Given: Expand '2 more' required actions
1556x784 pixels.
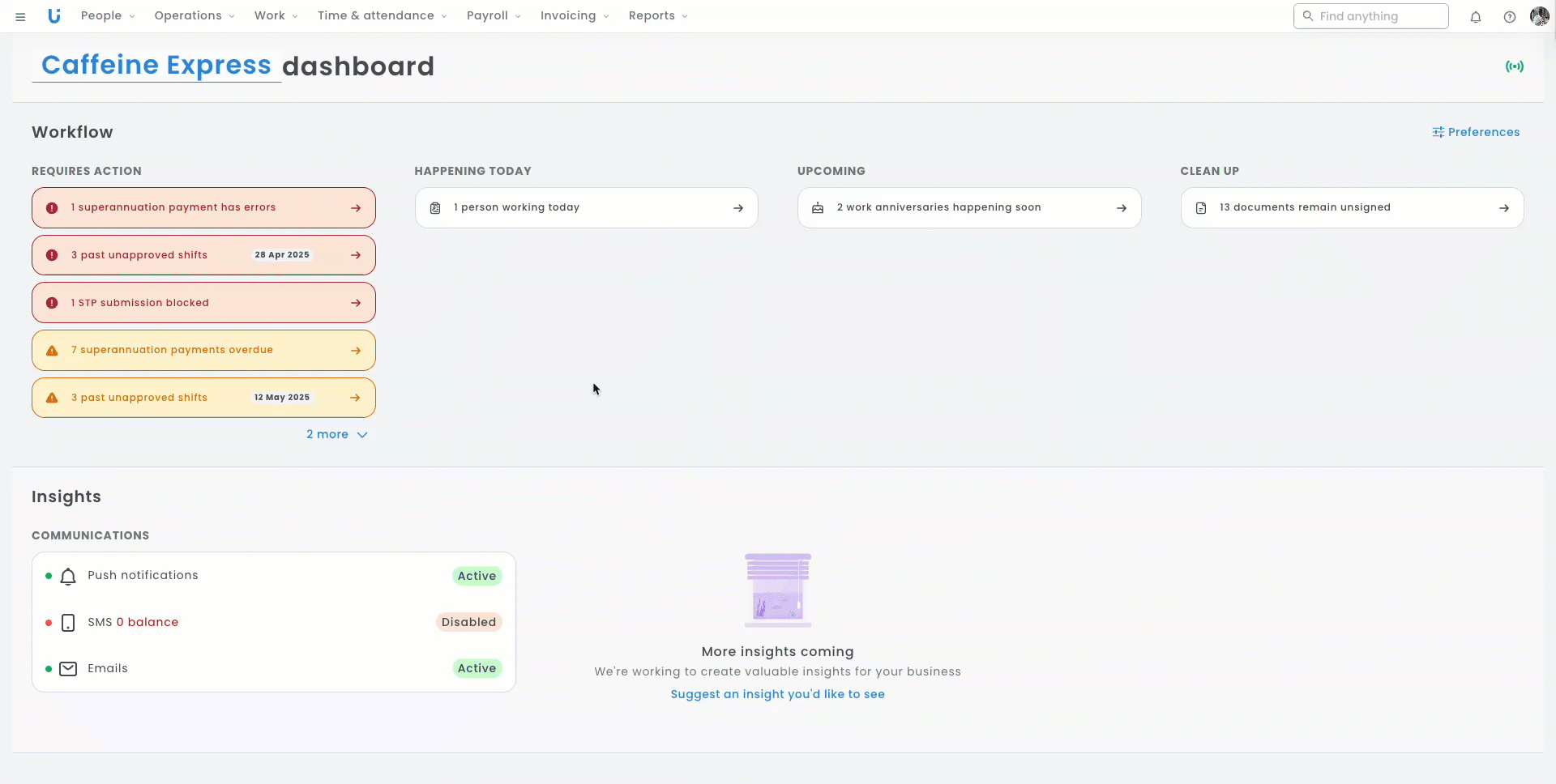Looking at the screenshot, I should pos(336,435).
